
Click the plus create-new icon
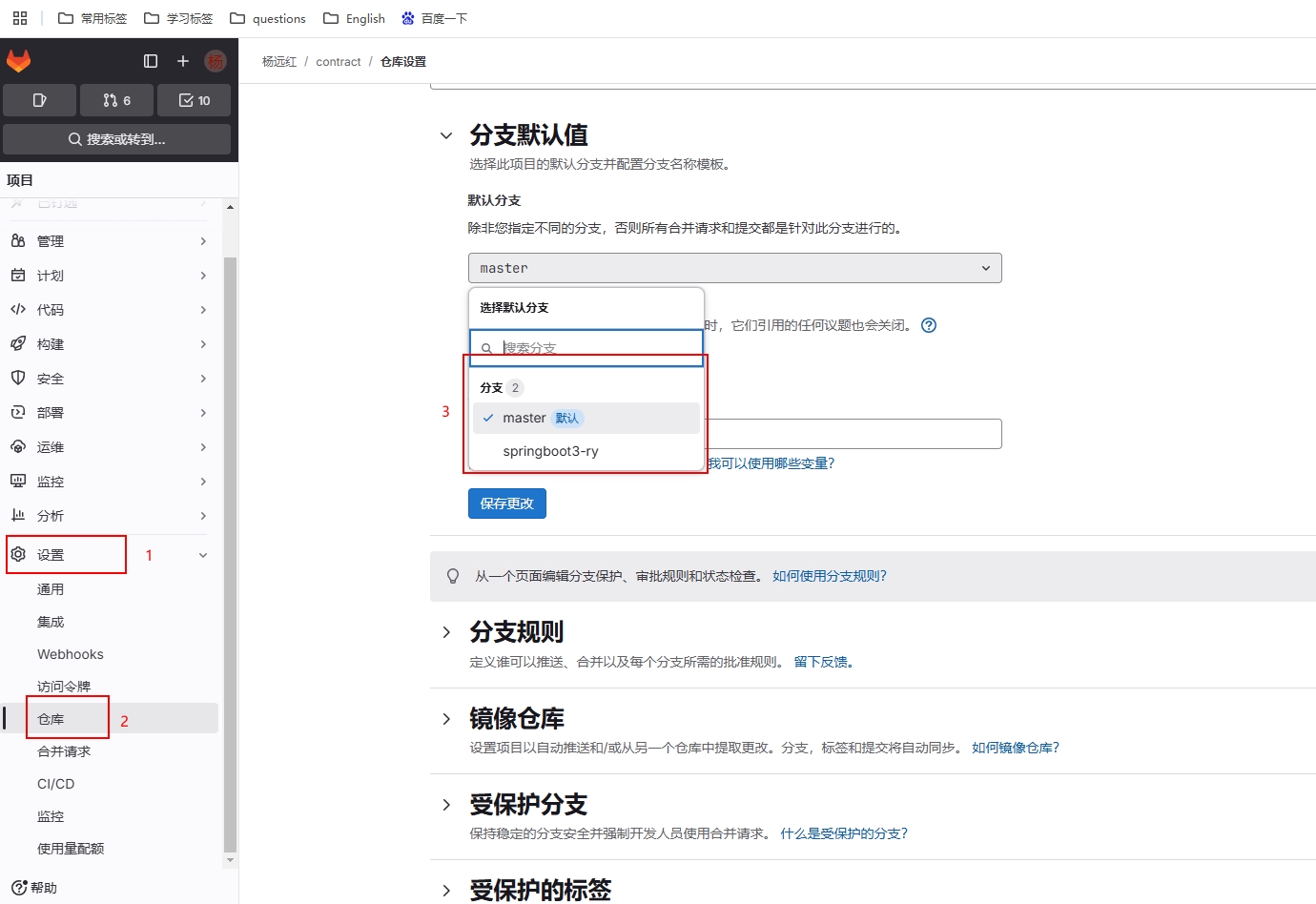(183, 61)
